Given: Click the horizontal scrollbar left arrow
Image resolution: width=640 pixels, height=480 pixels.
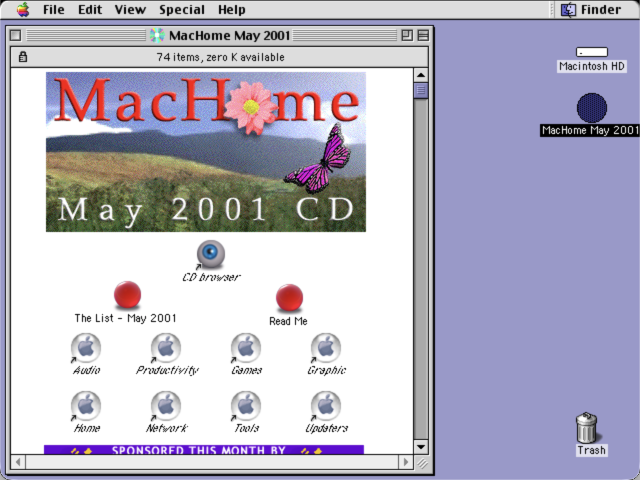Looking at the screenshot, I should 18,462.
